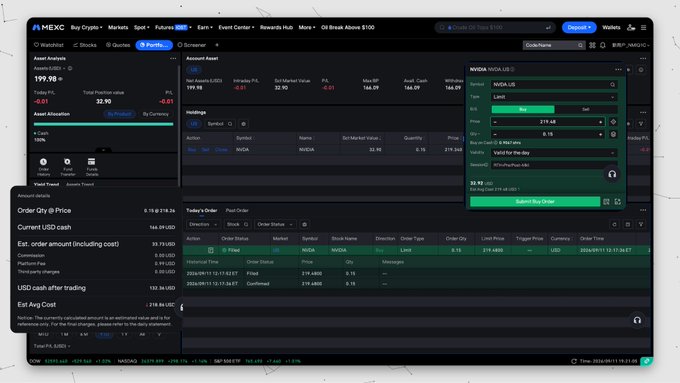Open the hamburger menu in header

[644, 27]
